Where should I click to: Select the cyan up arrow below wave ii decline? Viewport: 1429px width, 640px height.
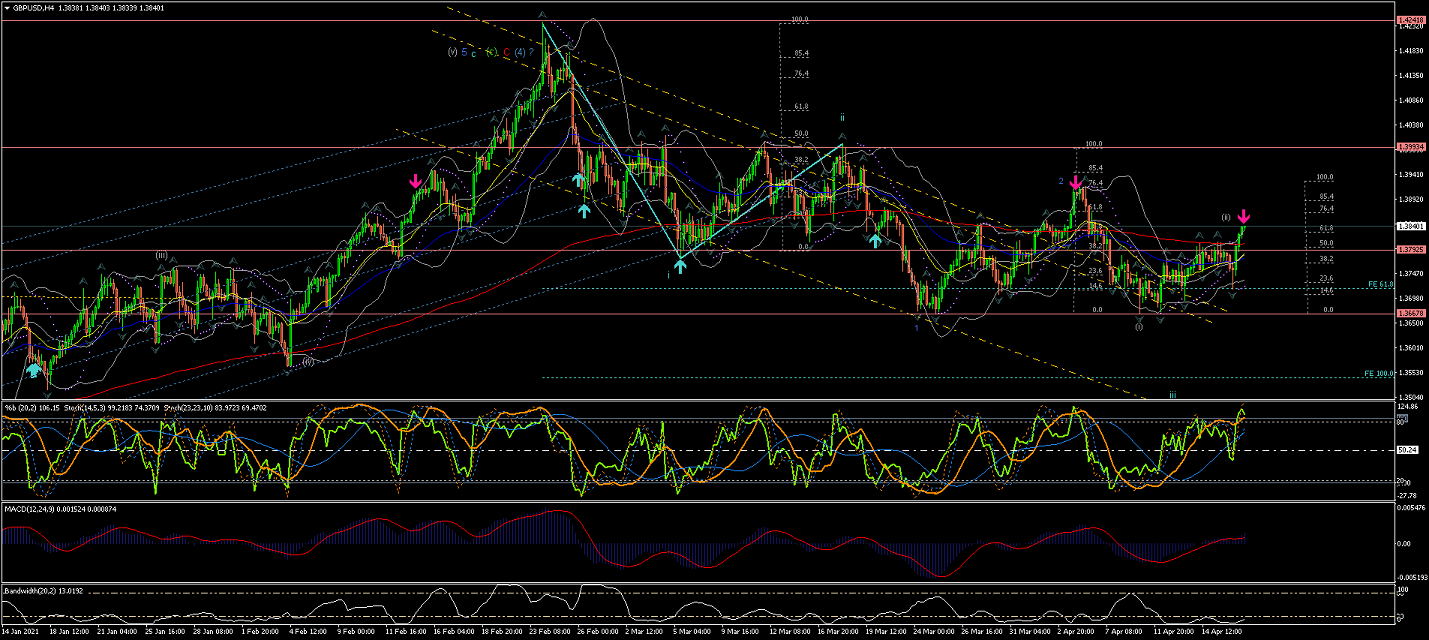click(x=875, y=240)
